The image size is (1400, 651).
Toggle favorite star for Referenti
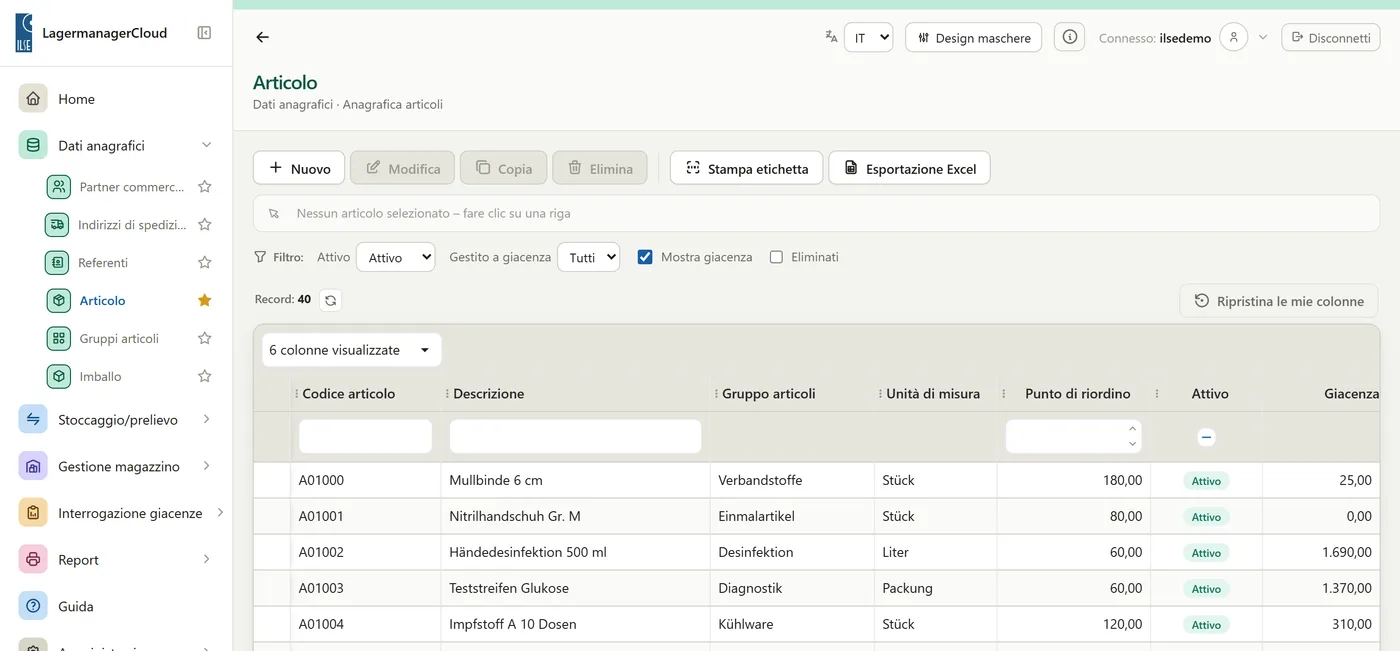click(x=205, y=262)
